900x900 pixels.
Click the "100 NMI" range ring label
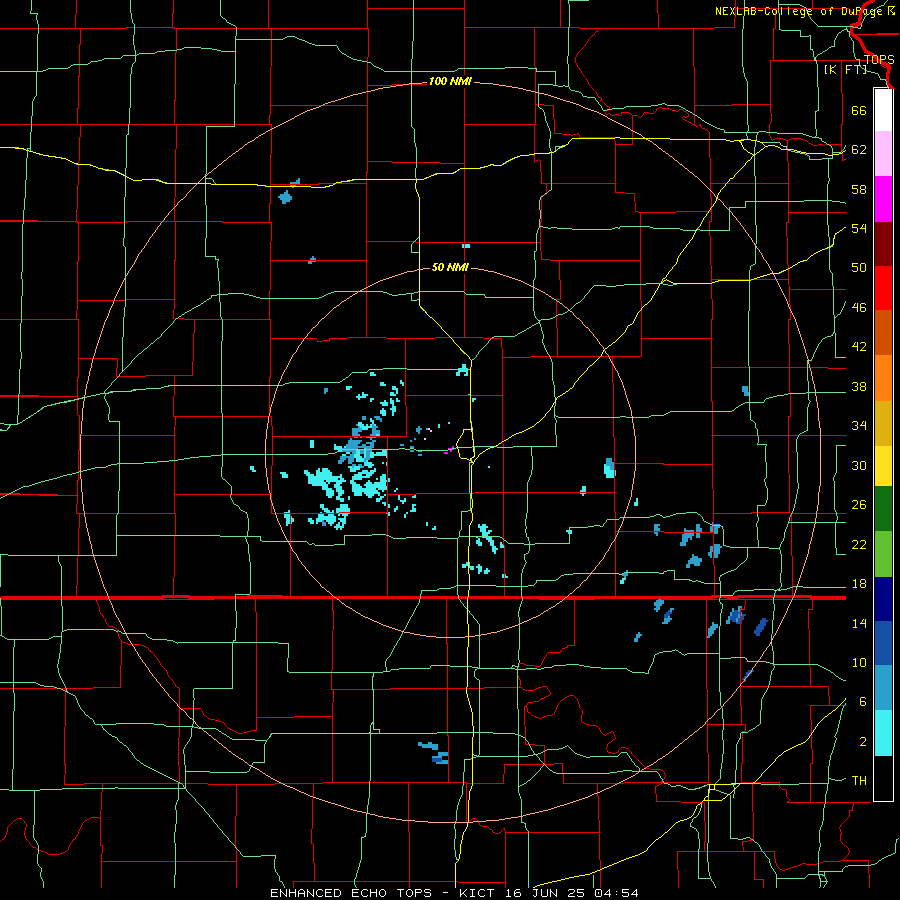(450, 82)
